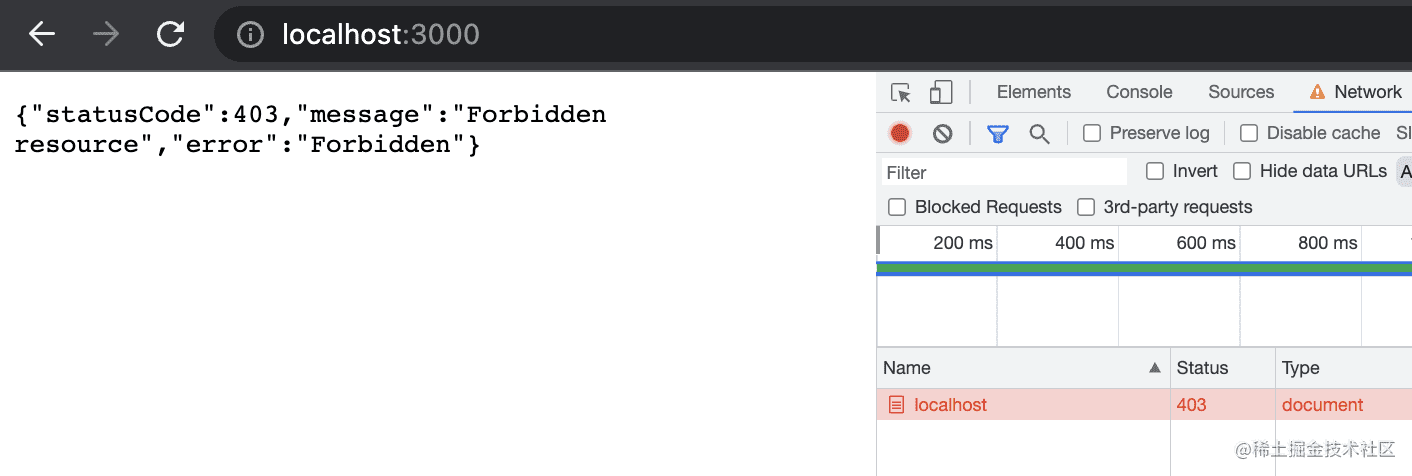This screenshot has width=1412, height=476.
Task: Activate the inspect element picker
Action: (x=901, y=93)
